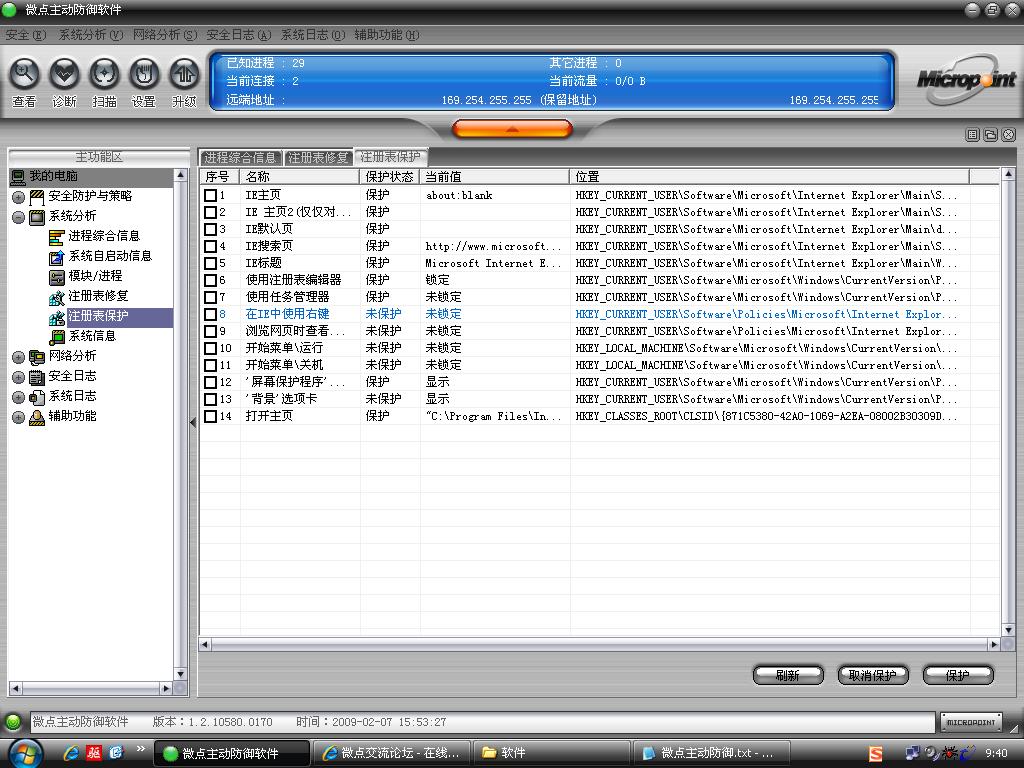Click the 辅助功能 tree icon

[37, 417]
